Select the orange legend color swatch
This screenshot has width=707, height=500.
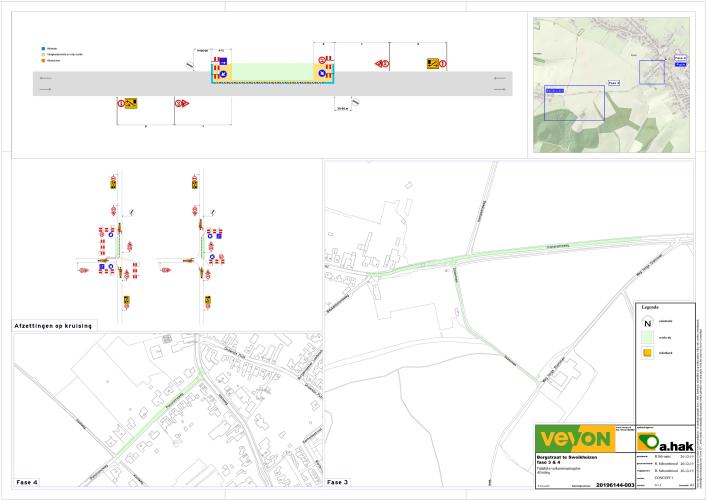(x=648, y=352)
